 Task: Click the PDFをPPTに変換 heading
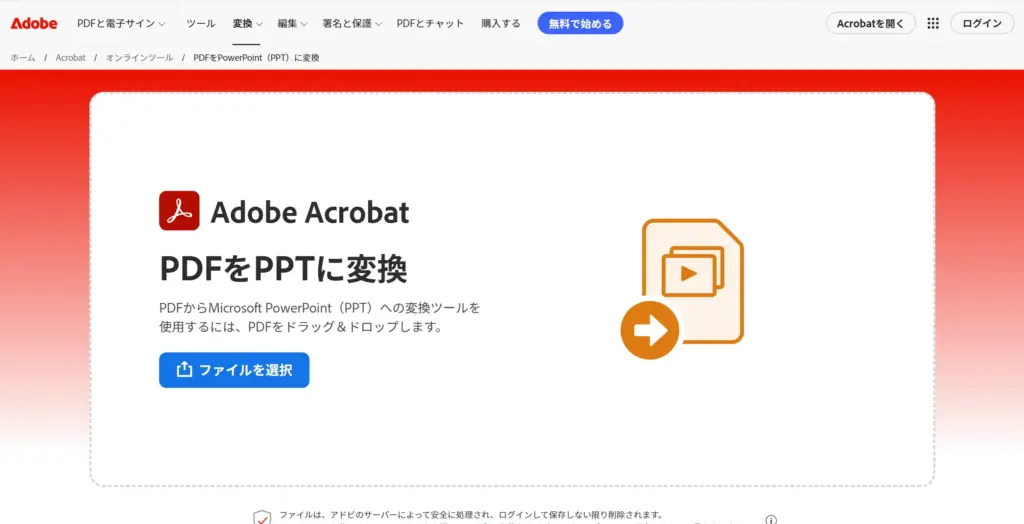click(x=283, y=269)
